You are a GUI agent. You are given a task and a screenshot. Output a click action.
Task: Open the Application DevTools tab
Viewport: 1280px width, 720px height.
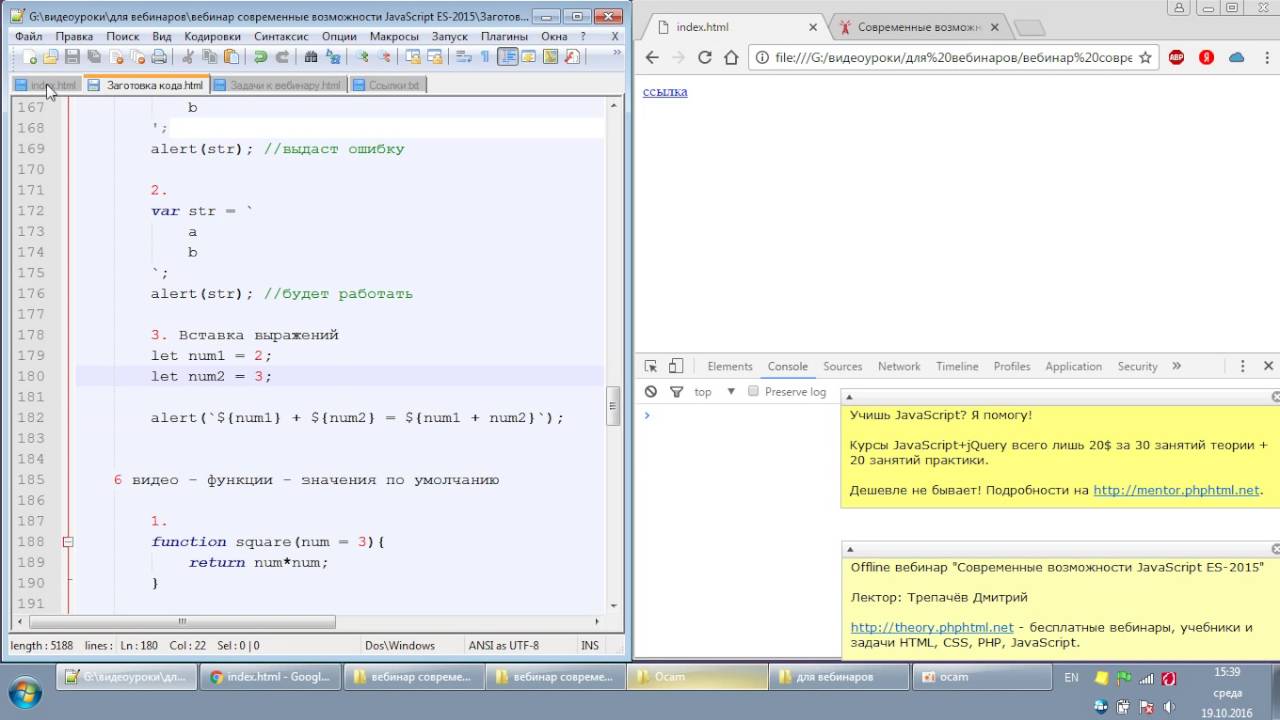[1073, 366]
